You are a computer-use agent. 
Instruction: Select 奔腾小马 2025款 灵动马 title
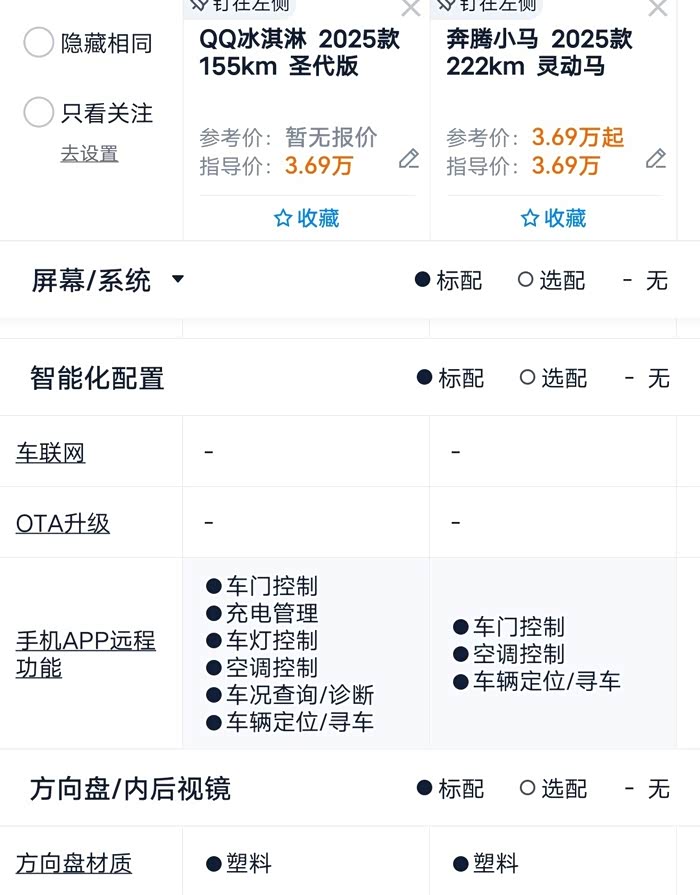pos(540,53)
